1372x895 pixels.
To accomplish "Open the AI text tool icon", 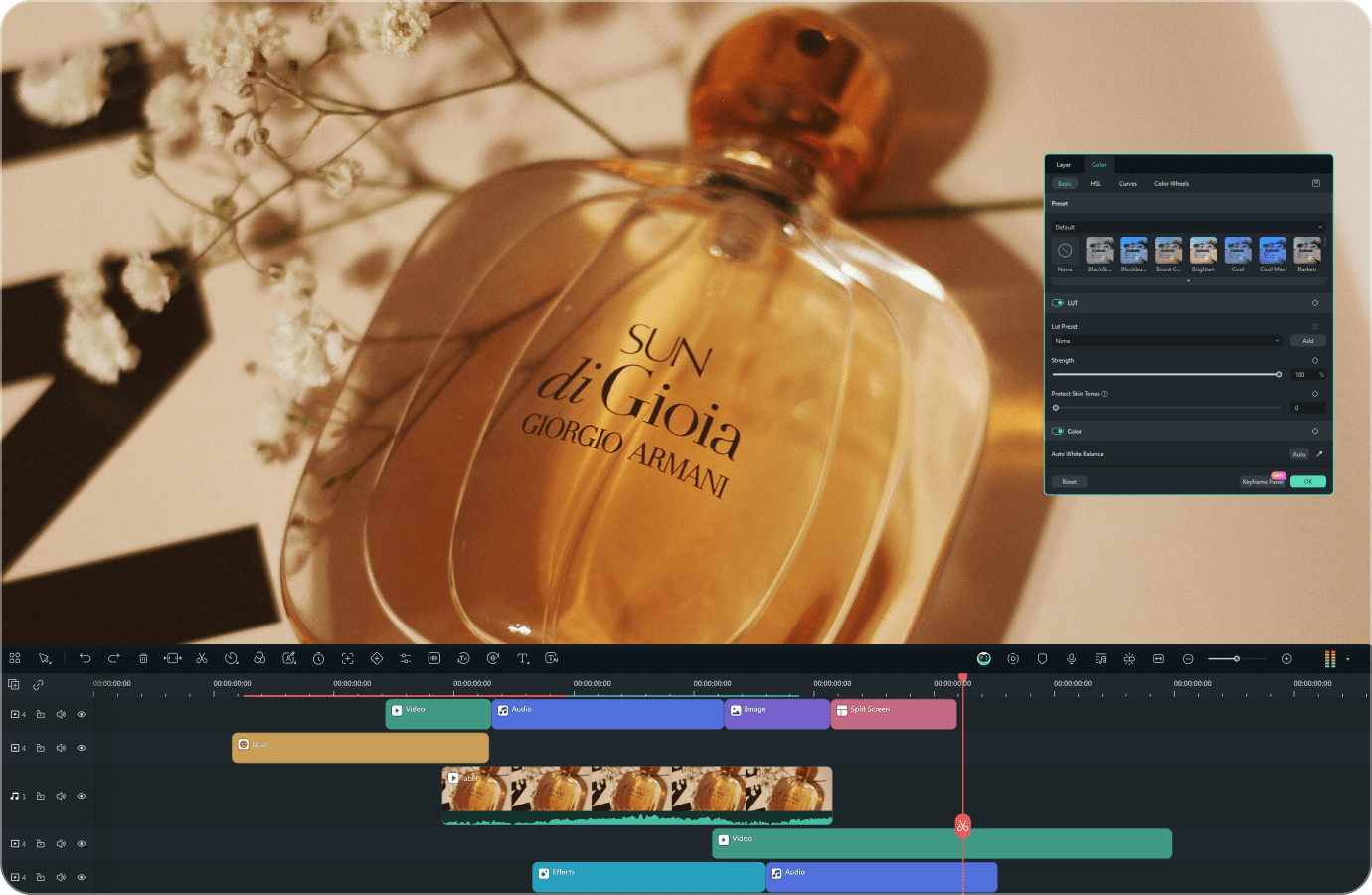I will [x=552, y=658].
